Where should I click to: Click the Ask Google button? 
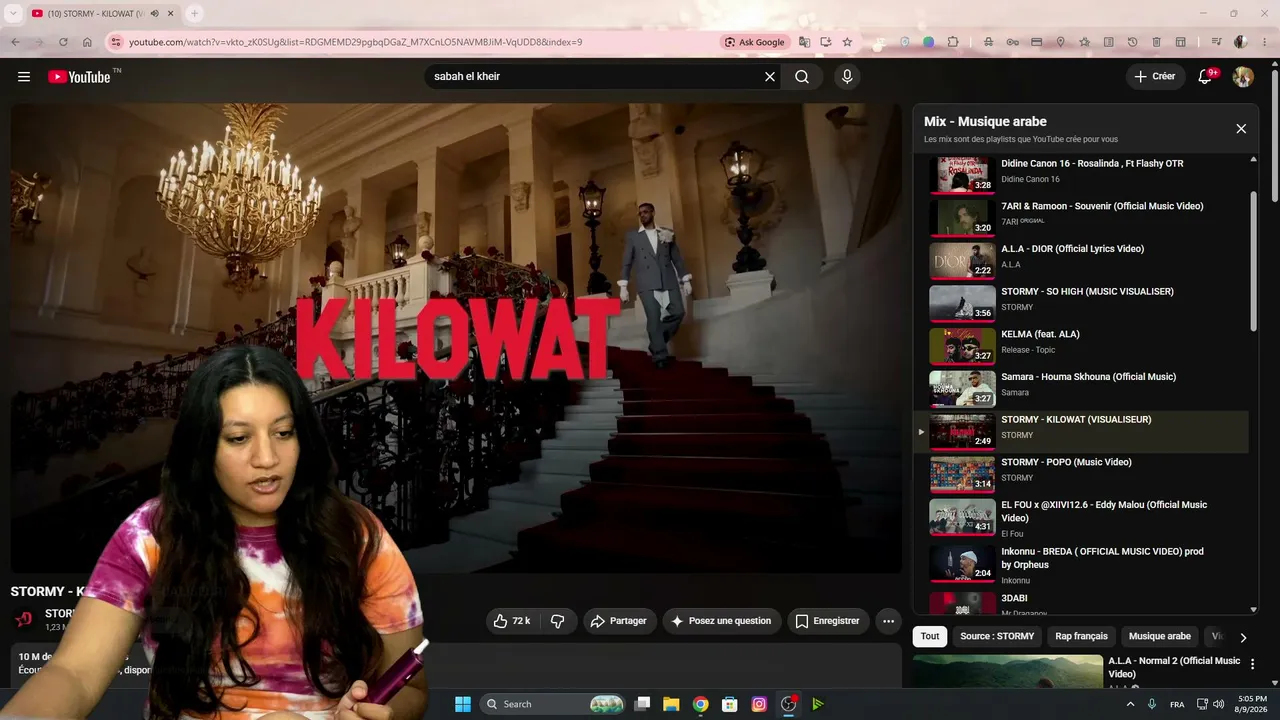(755, 42)
